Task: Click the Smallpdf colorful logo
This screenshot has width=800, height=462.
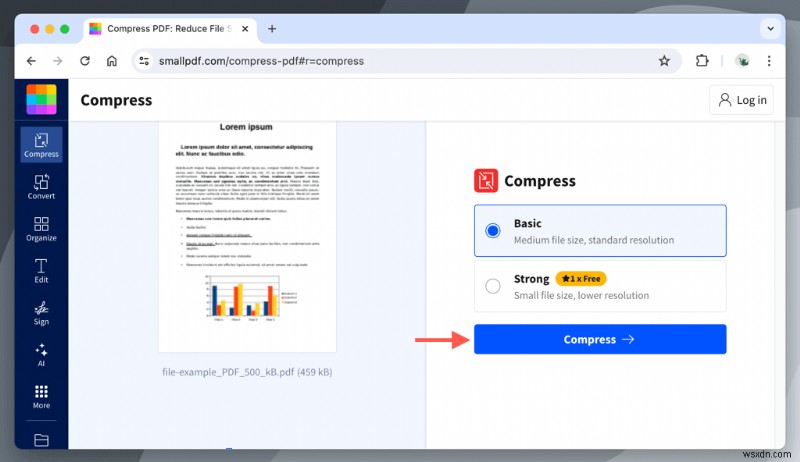Action: [41, 99]
